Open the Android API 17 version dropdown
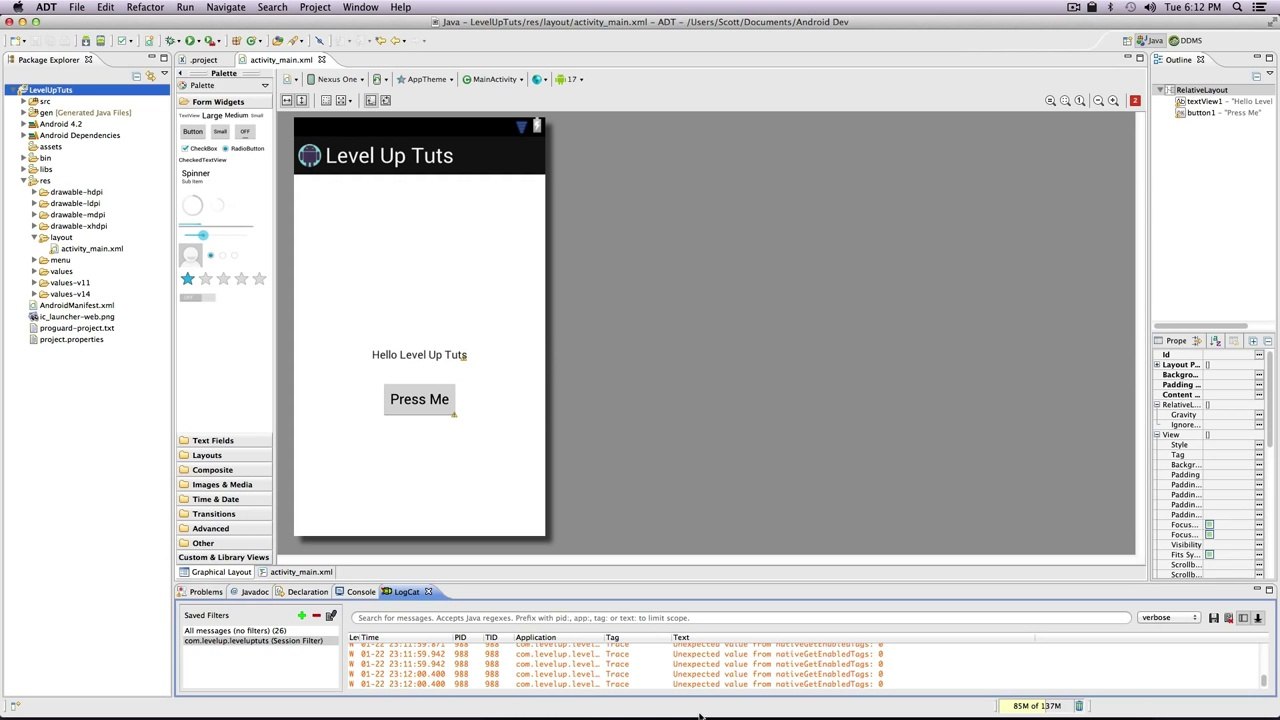1280x720 pixels. 570,79
